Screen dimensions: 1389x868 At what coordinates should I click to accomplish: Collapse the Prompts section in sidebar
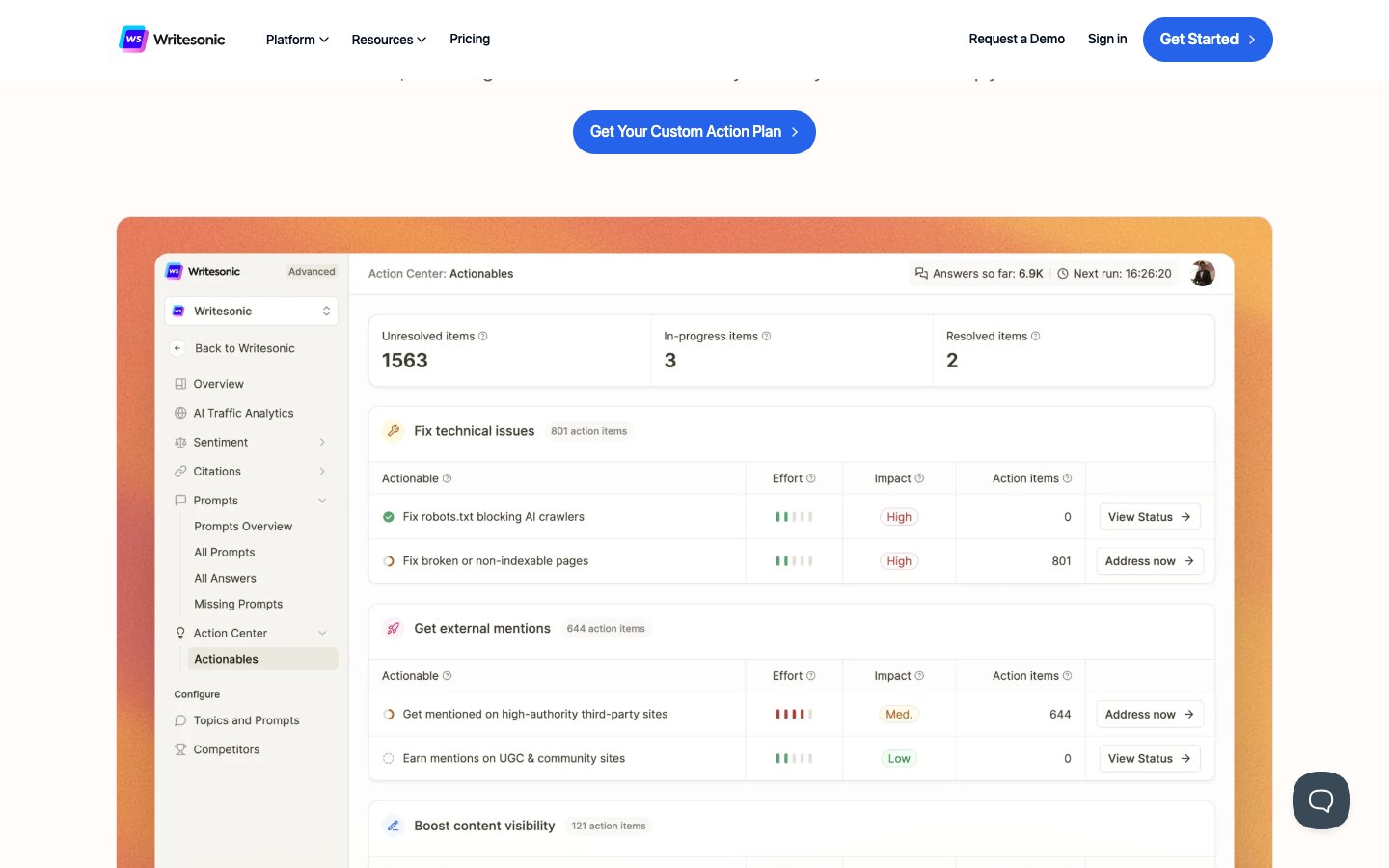(322, 501)
